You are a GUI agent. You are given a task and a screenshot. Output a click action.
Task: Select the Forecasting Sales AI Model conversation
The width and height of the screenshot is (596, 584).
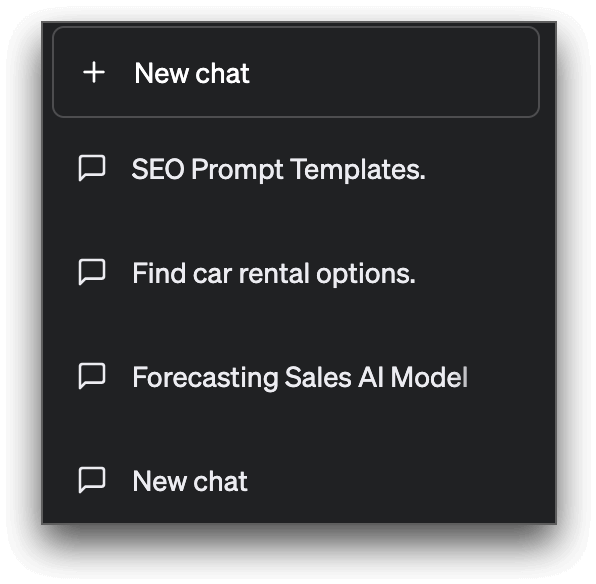pos(296,377)
